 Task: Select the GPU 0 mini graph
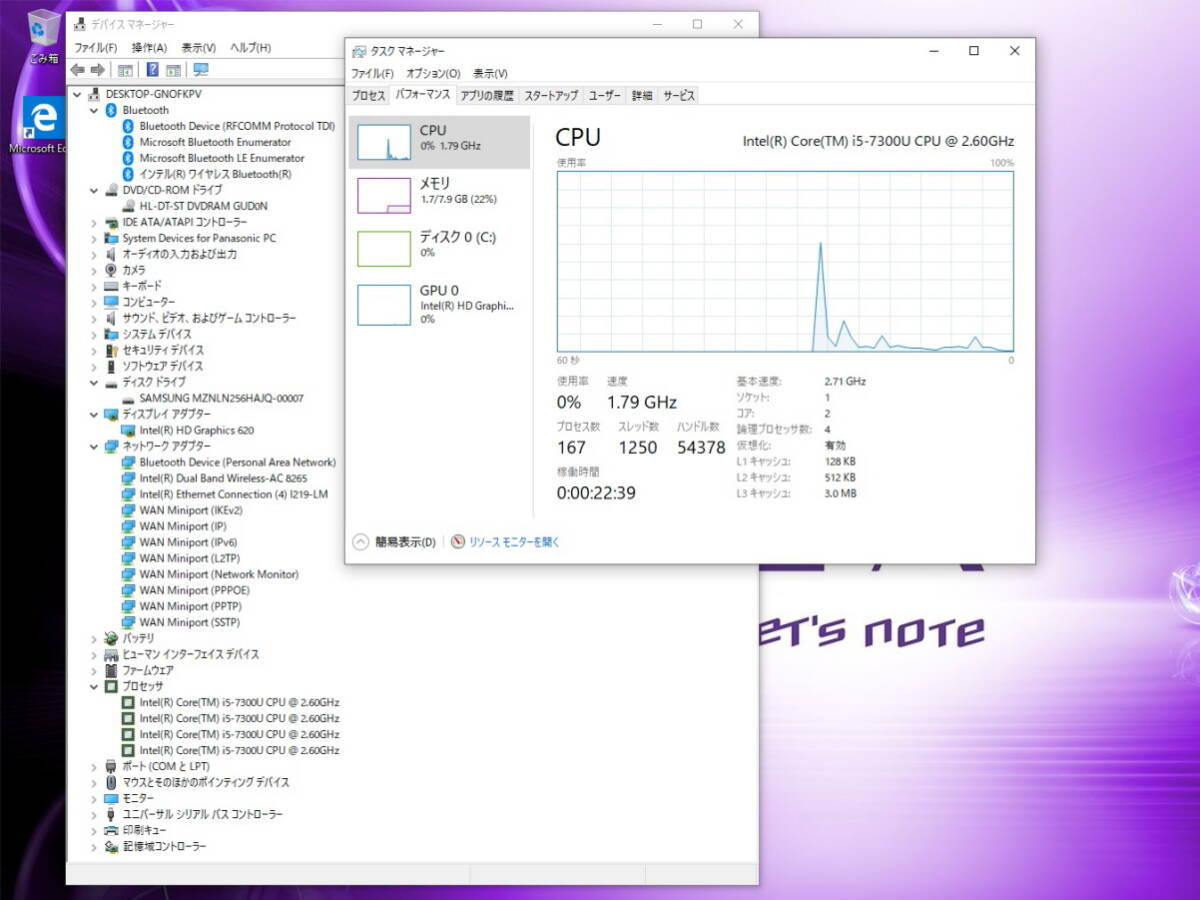(384, 303)
